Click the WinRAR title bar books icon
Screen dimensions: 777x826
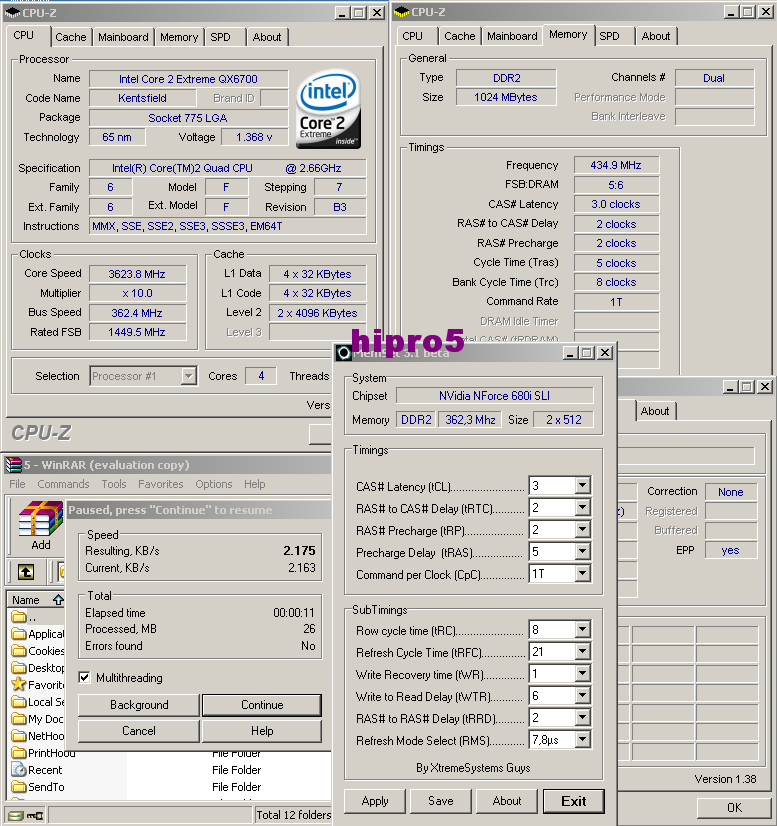coord(13,465)
